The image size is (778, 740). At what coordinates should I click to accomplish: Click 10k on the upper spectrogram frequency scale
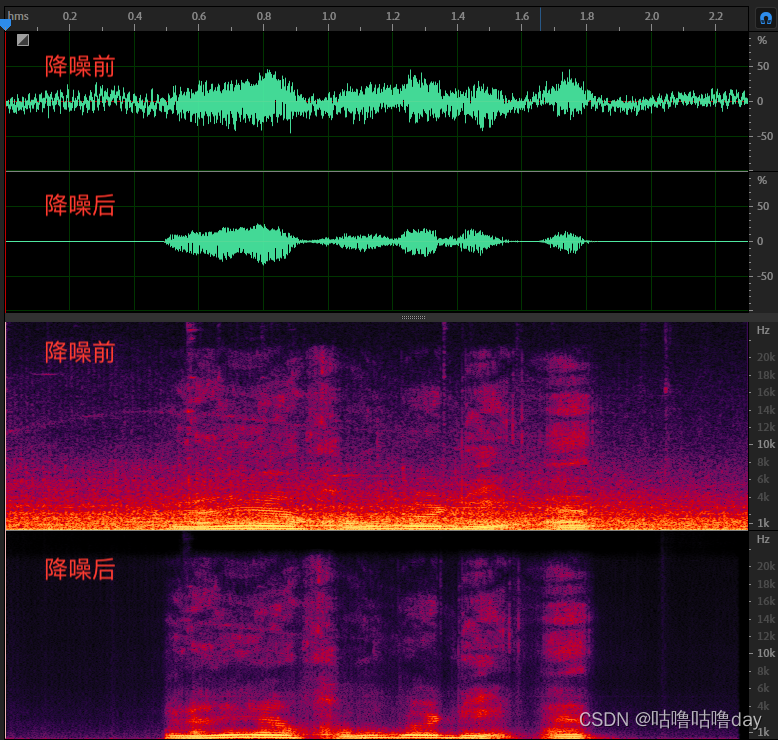click(766, 444)
